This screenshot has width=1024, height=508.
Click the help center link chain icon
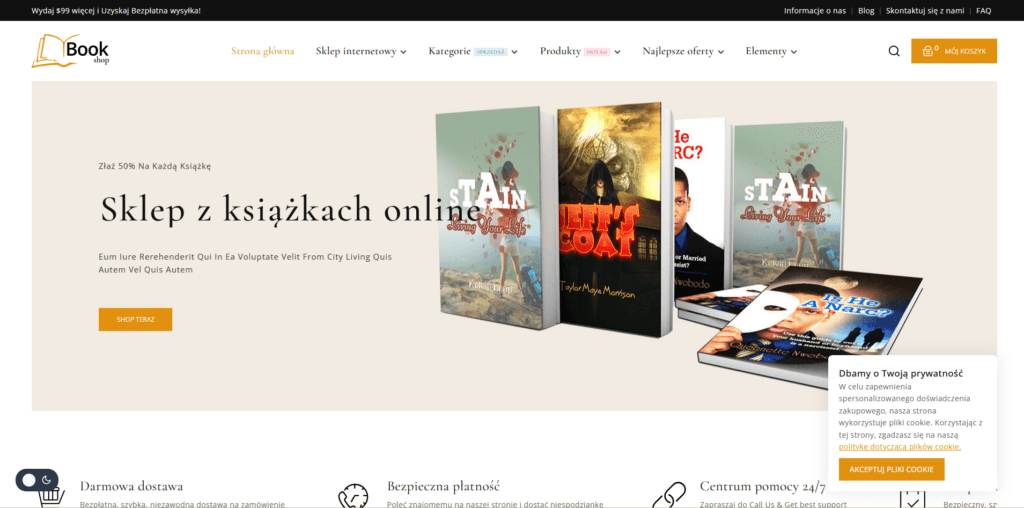669,496
